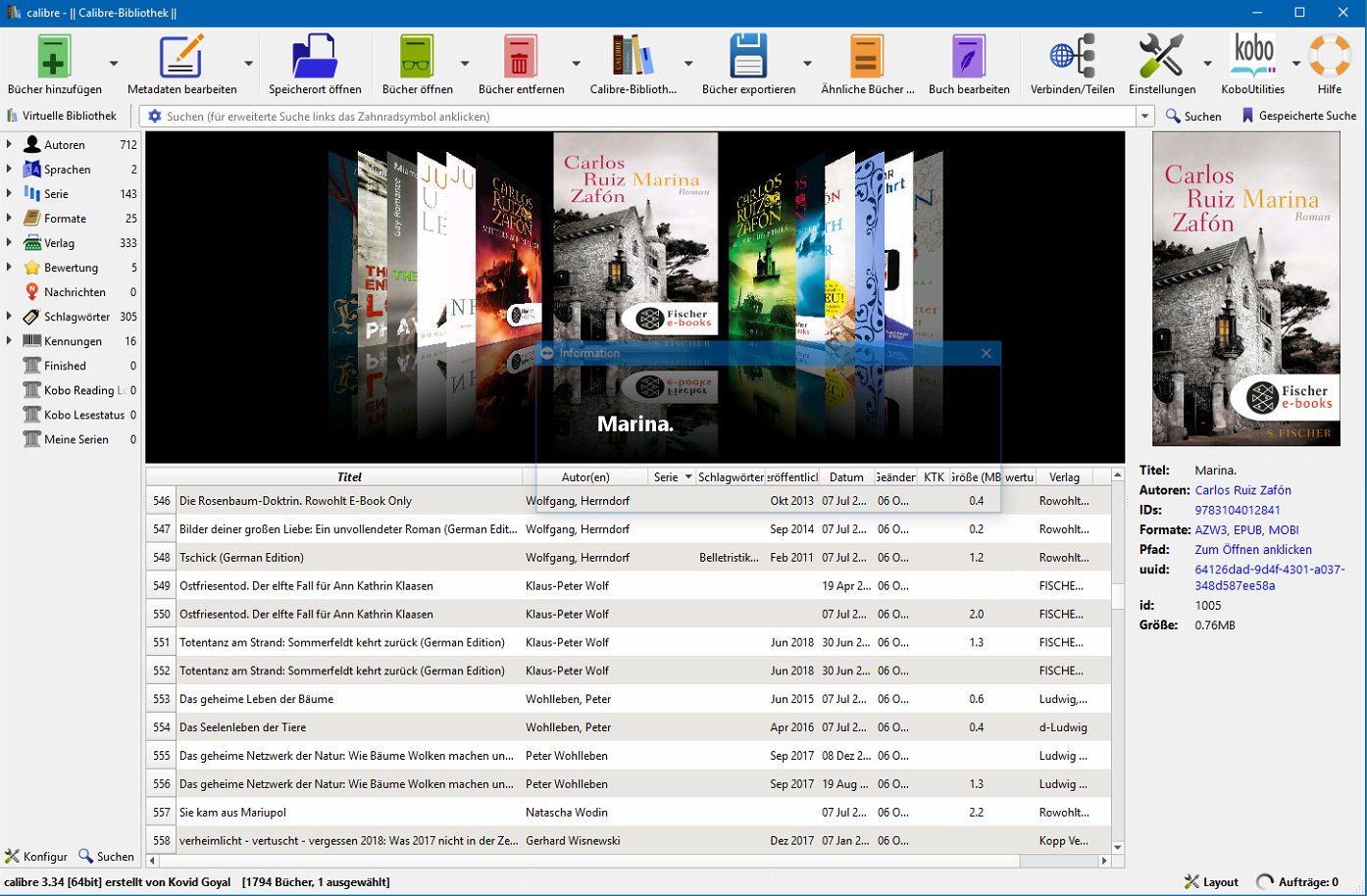Click the Suchen button beside search bar
The width and height of the screenshot is (1367, 896).
pyautogui.click(x=1193, y=116)
